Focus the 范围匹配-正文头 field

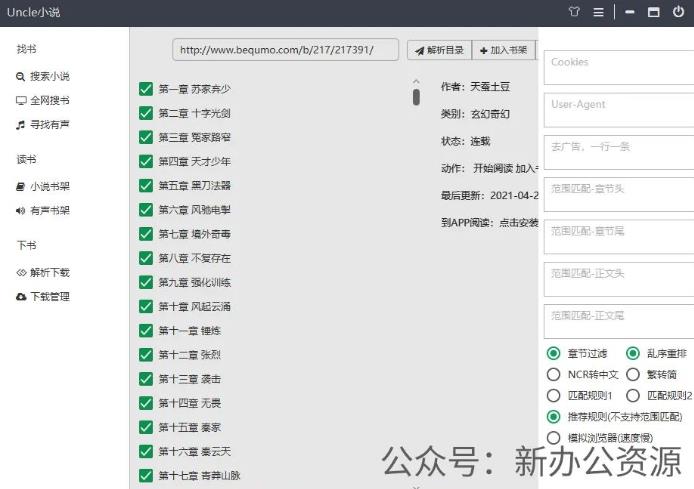[619, 279]
